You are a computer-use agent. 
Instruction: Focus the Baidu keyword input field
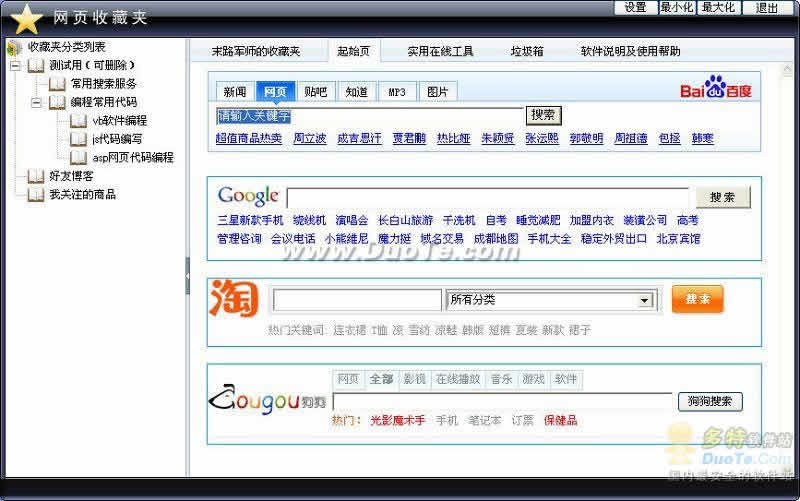click(369, 116)
